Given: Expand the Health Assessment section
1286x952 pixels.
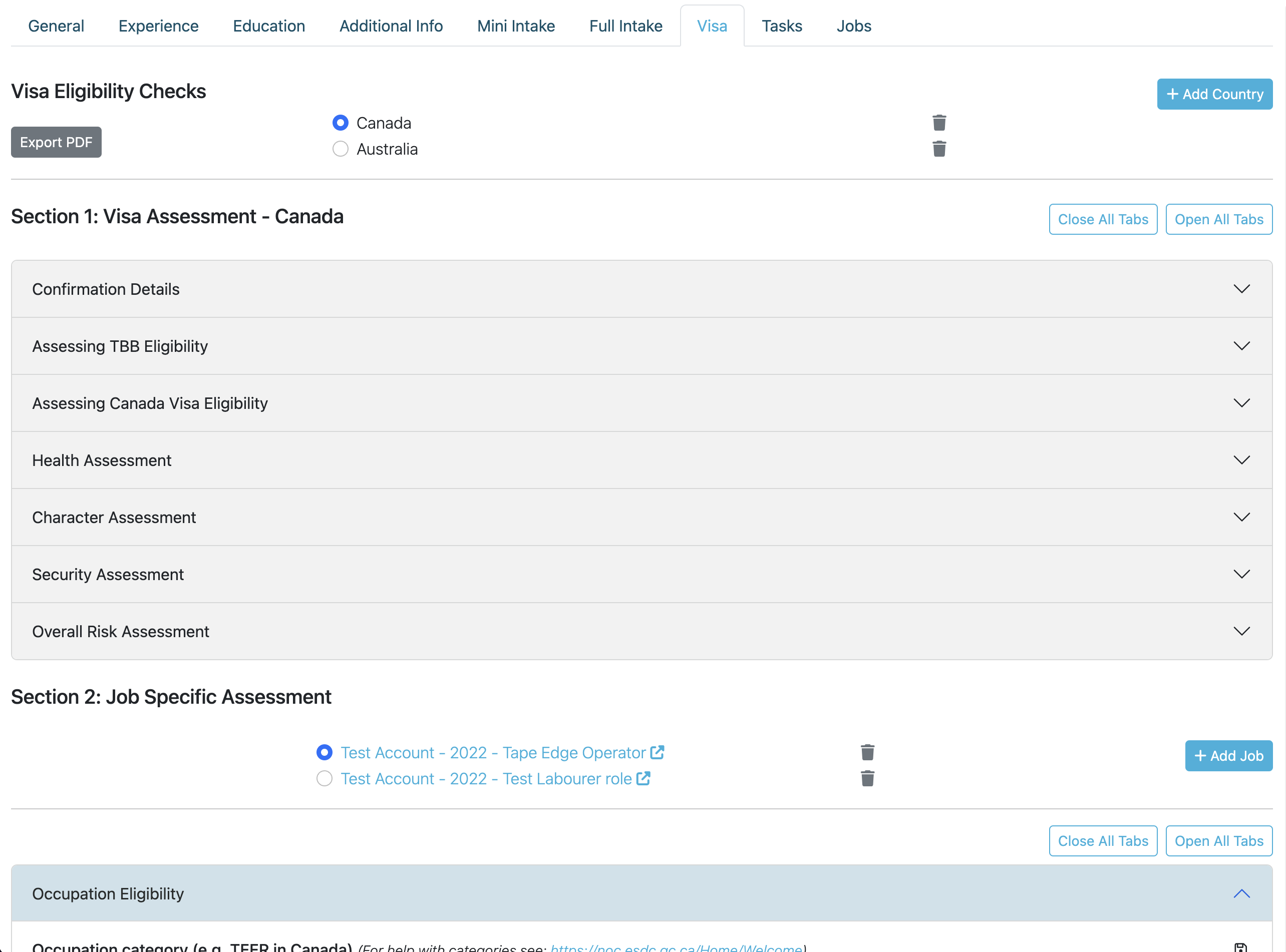Looking at the screenshot, I should point(1241,460).
